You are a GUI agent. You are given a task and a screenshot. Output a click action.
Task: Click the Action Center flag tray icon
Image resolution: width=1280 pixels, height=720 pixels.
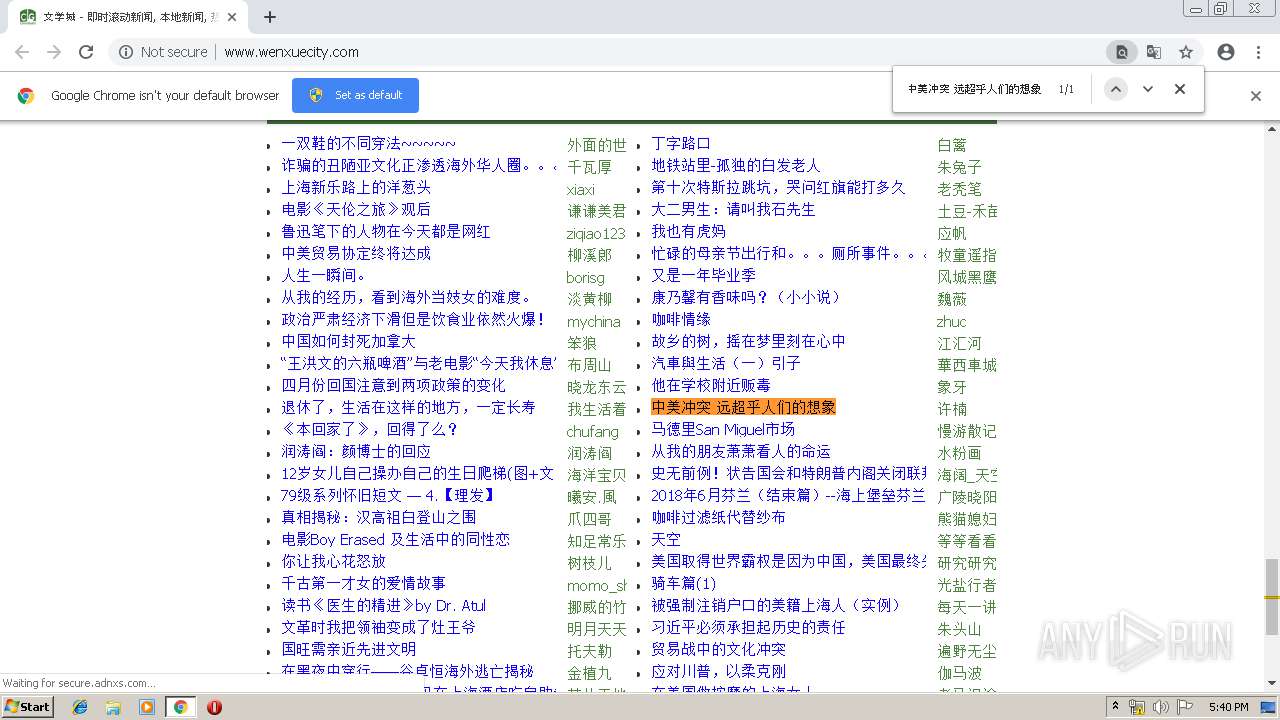click(x=1185, y=707)
